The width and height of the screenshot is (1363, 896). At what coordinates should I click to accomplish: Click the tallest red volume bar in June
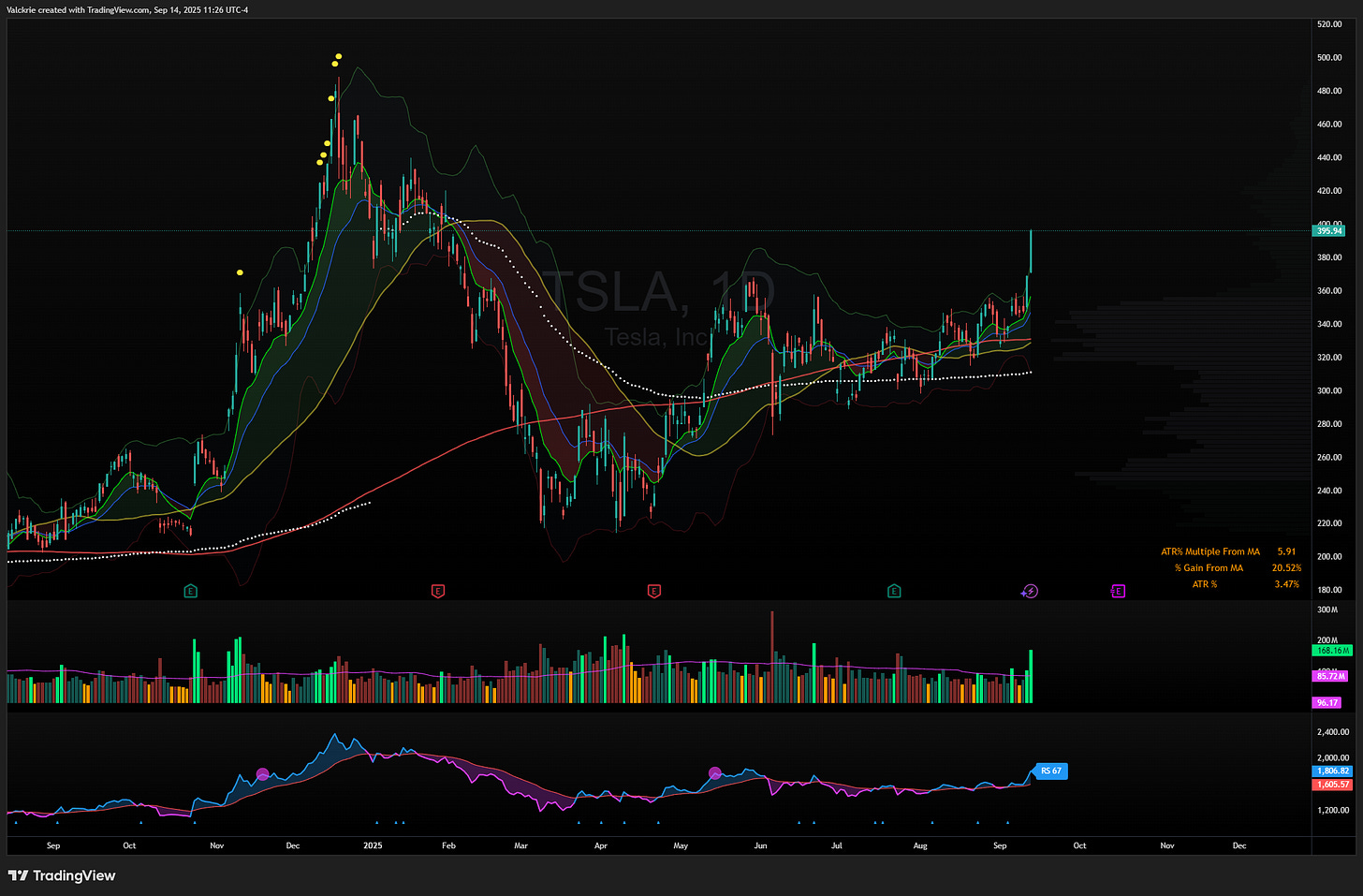pyautogui.click(x=772, y=657)
